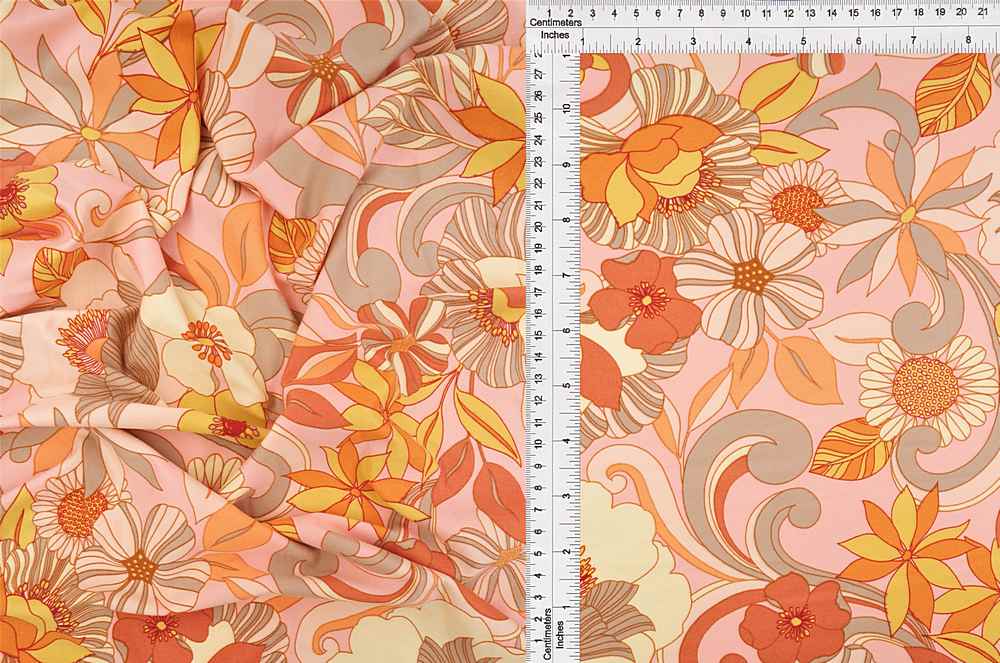1000x663 pixels.
Task: Click the 10 mark on the vertical inch ruler
Action: point(566,108)
